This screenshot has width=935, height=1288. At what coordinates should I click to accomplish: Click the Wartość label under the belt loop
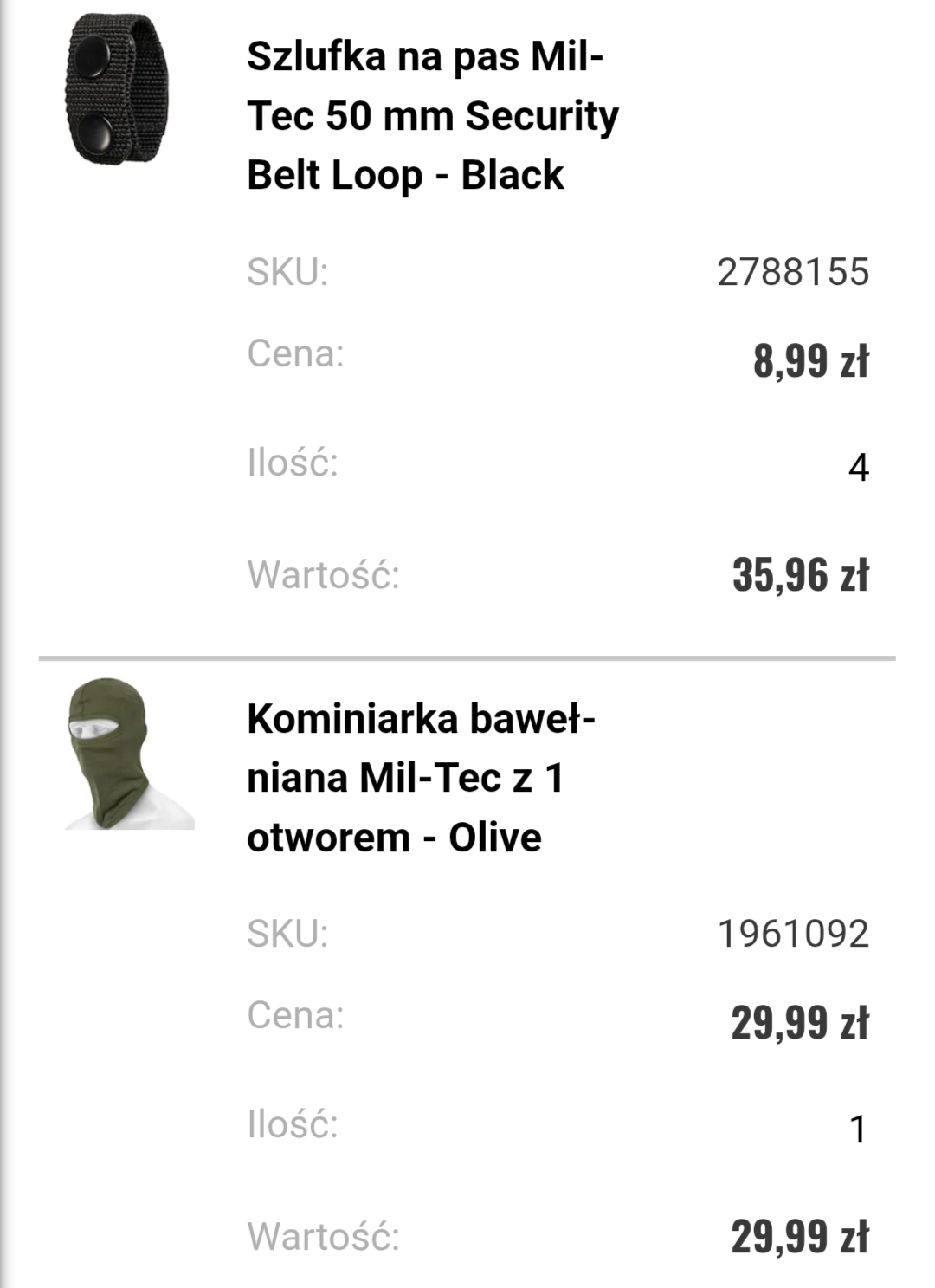pyautogui.click(x=324, y=575)
